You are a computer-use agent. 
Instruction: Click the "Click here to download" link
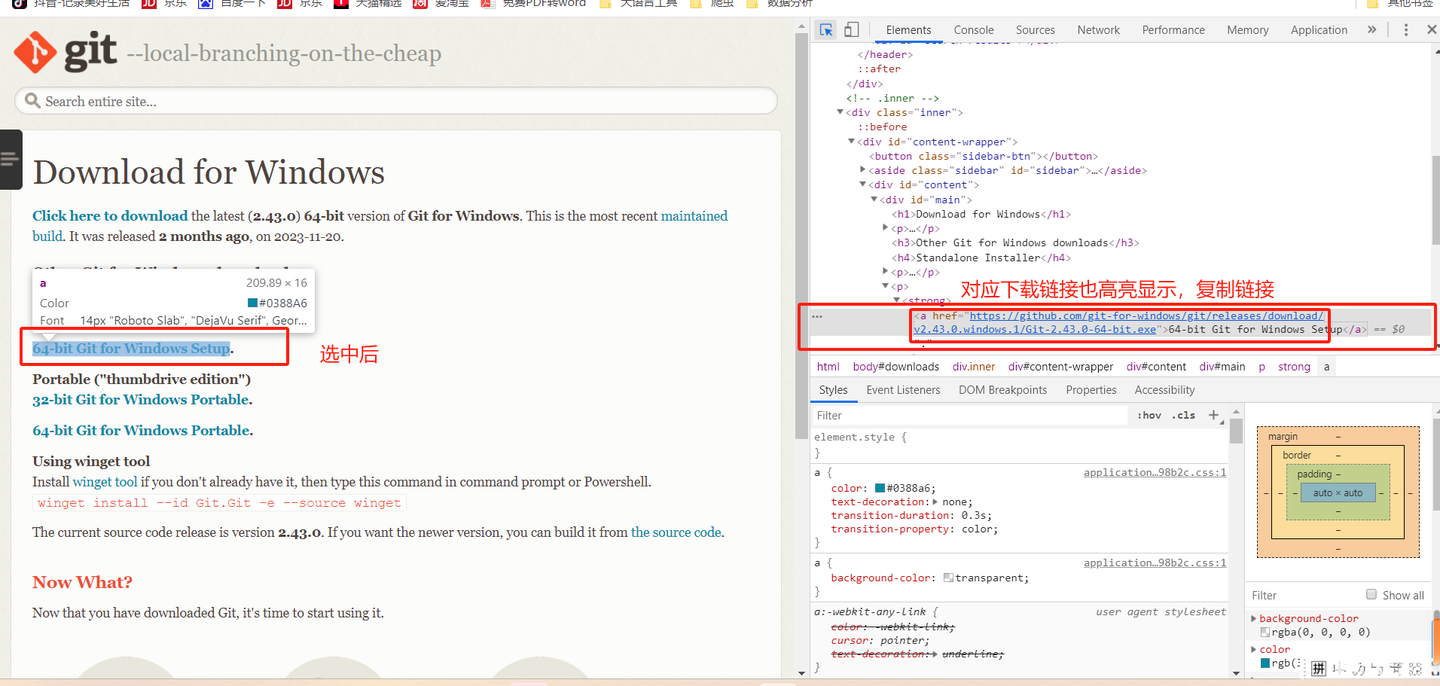pyautogui.click(x=110, y=216)
